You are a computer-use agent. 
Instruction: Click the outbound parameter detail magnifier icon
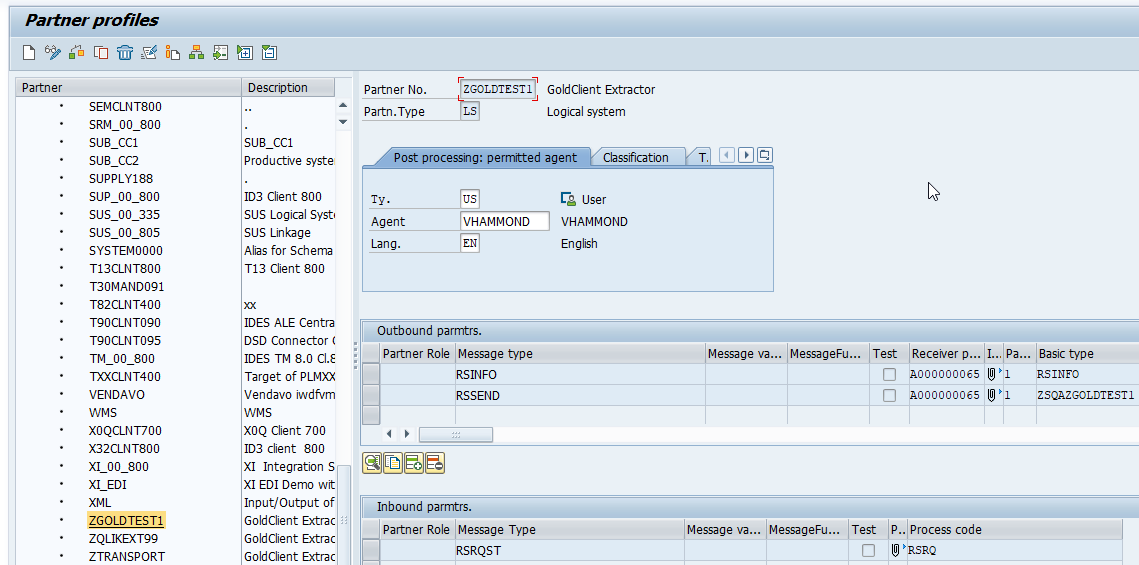(372, 462)
